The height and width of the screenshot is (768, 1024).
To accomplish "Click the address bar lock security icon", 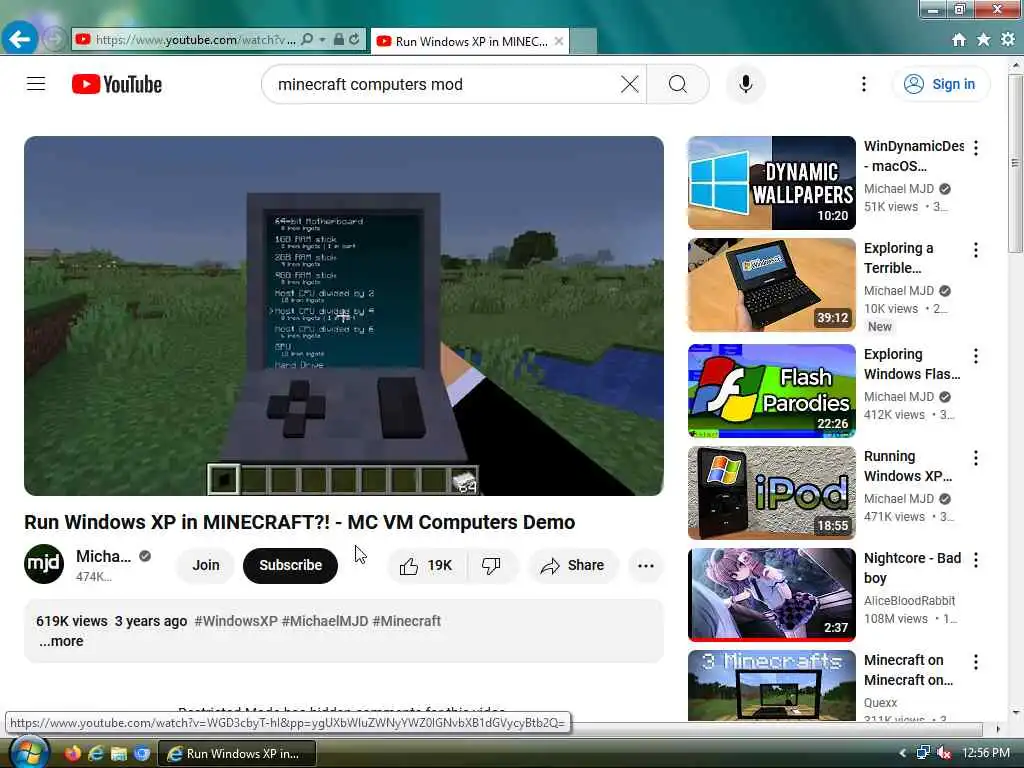I will point(338,40).
